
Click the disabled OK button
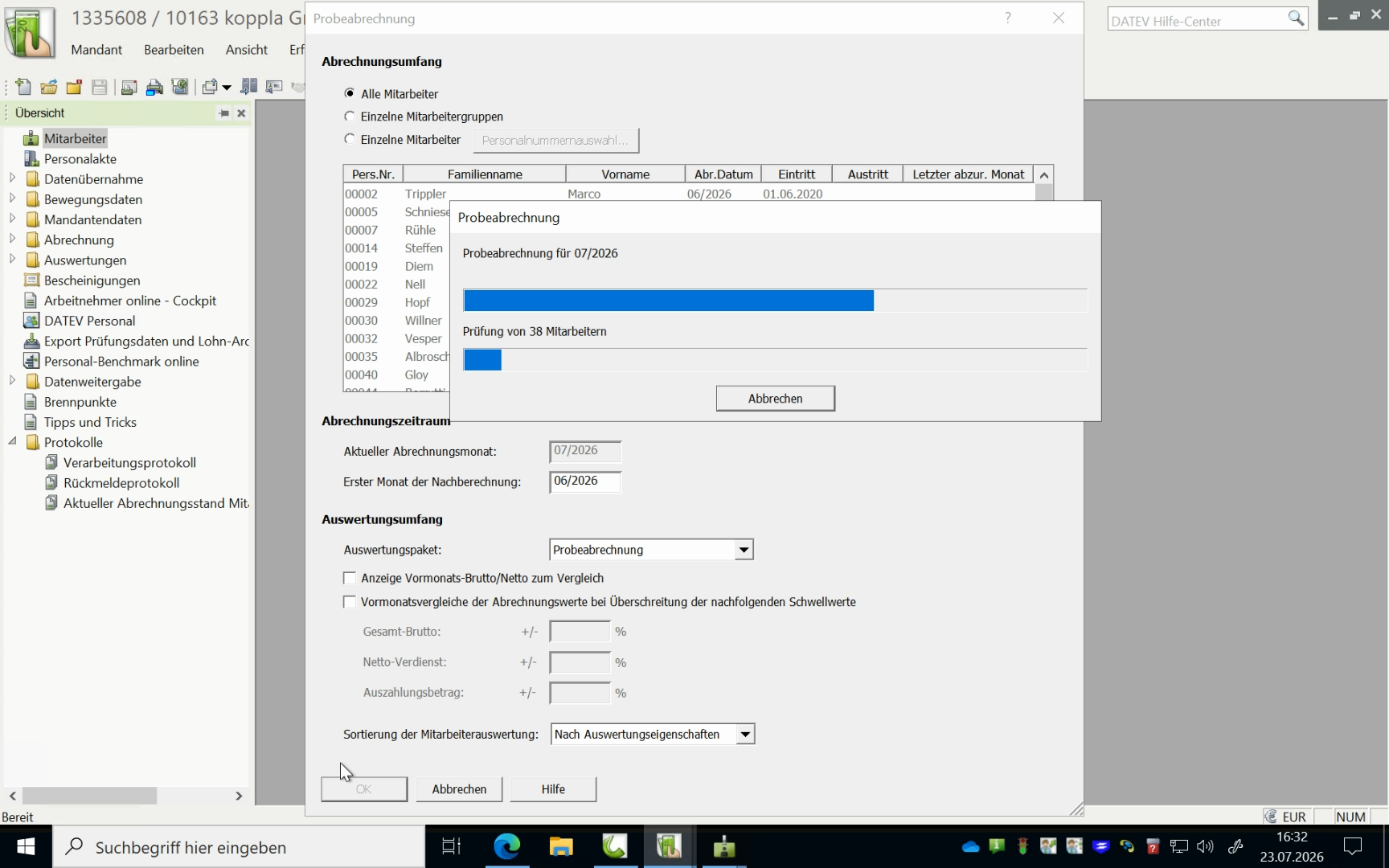click(x=364, y=789)
